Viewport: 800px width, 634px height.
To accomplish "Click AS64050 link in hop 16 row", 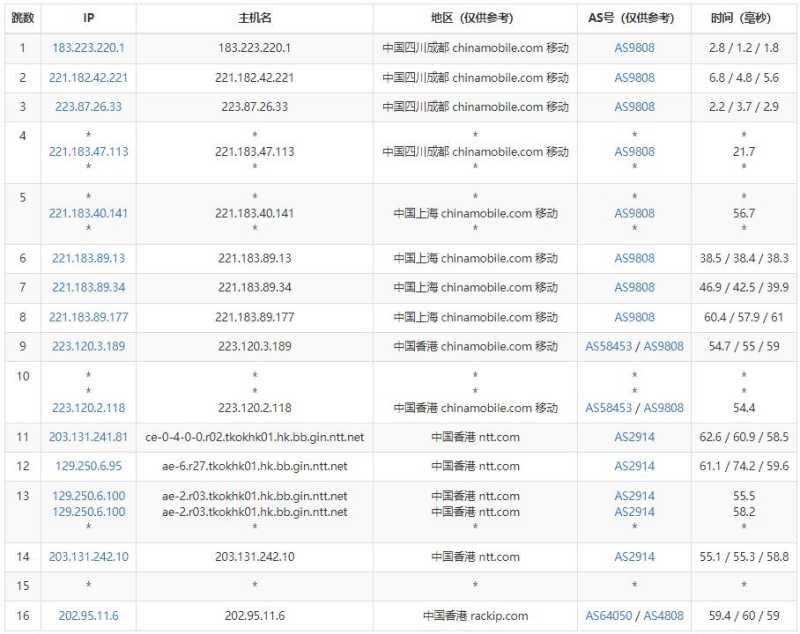I will click(x=608, y=616).
